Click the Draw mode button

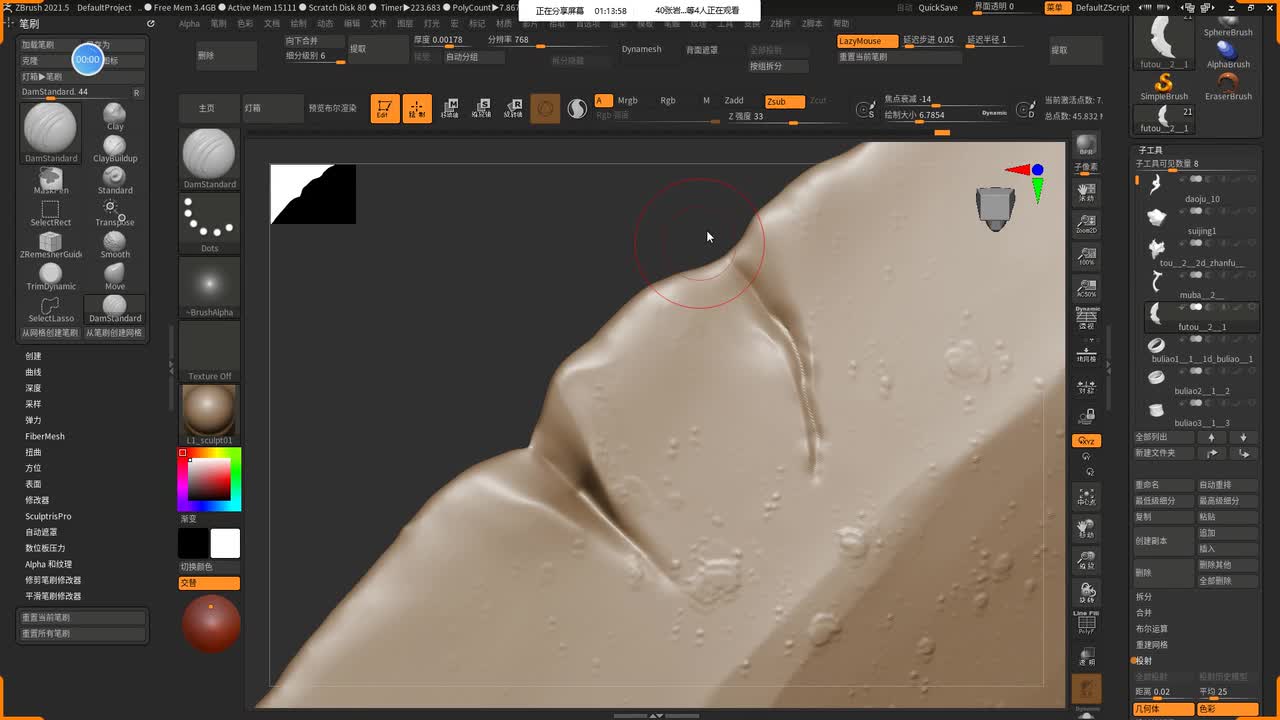[417, 108]
